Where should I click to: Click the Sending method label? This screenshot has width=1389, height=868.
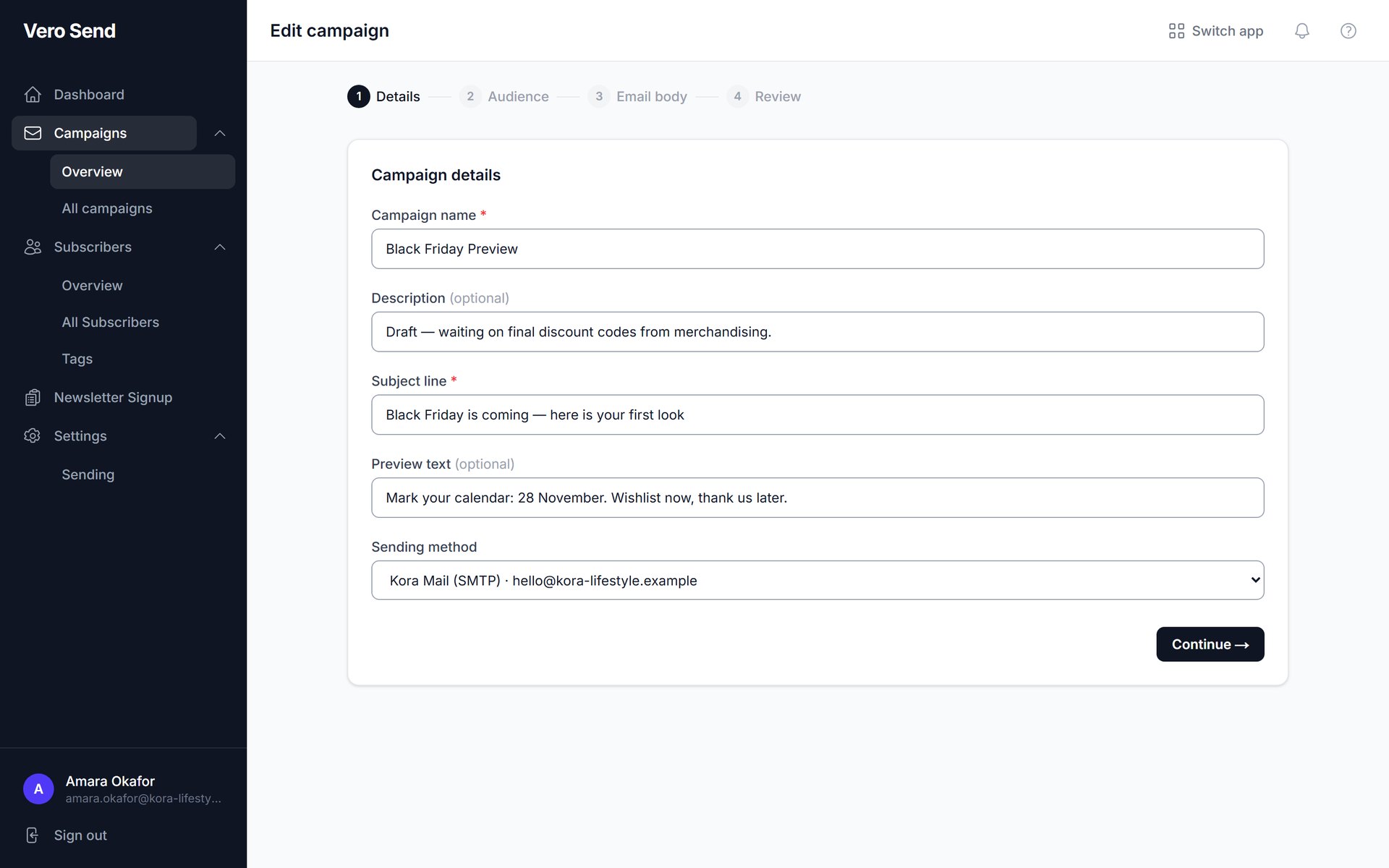424,547
